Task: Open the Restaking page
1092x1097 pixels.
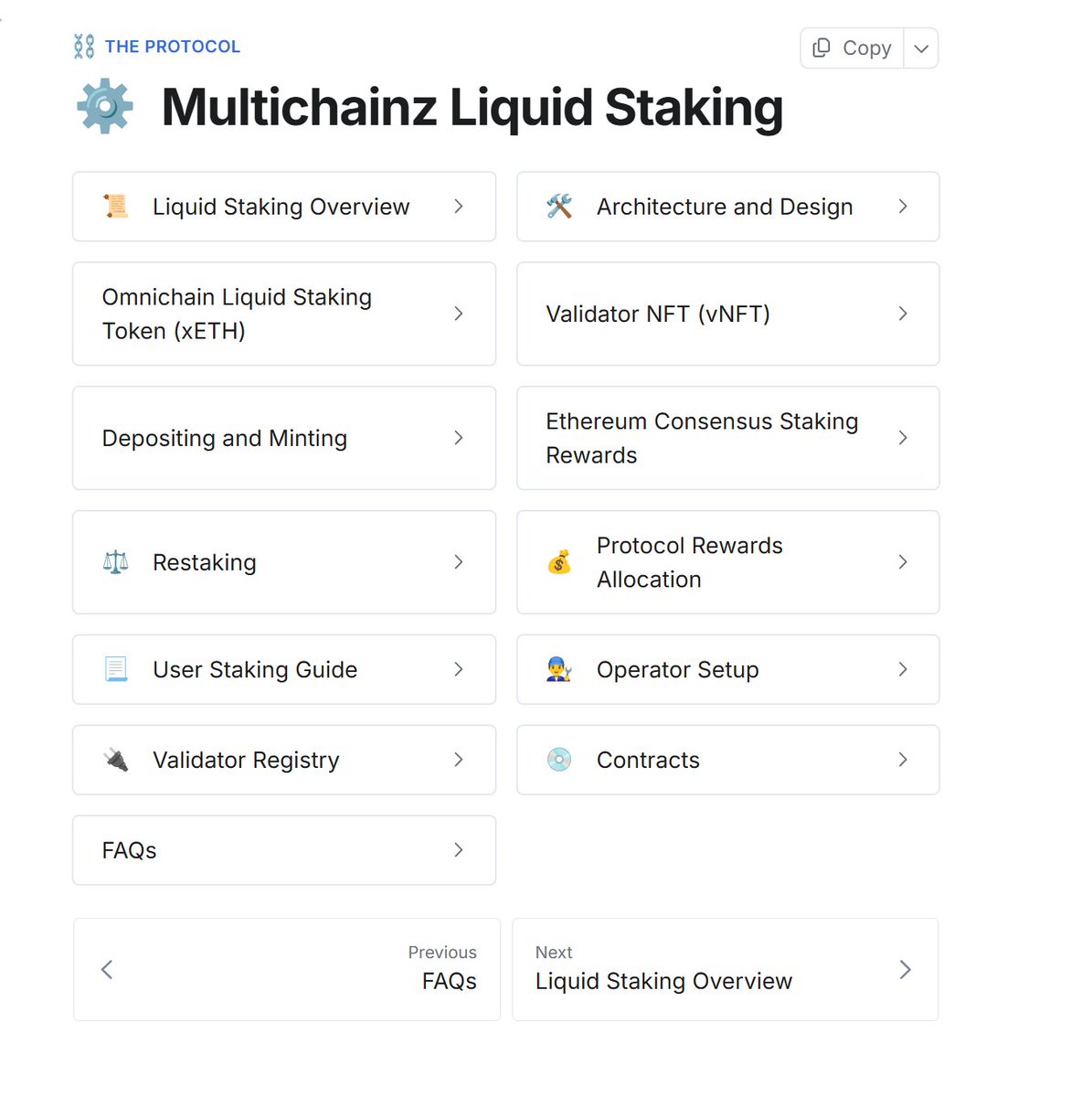Action: (x=284, y=562)
